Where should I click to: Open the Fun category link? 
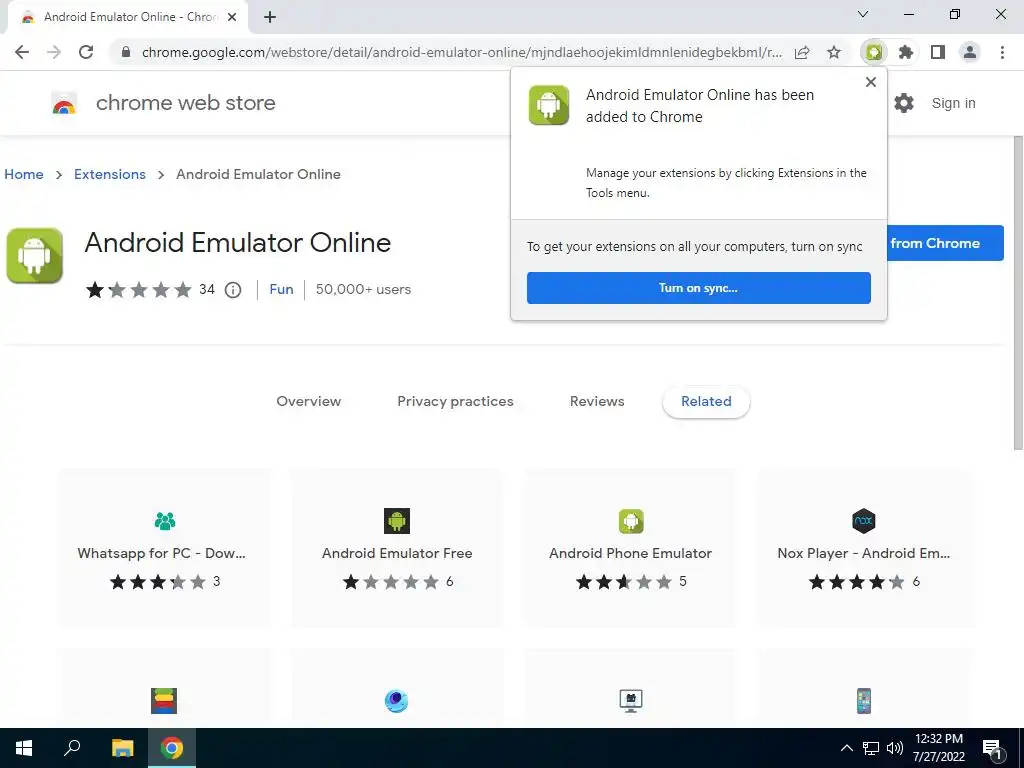[281, 289]
